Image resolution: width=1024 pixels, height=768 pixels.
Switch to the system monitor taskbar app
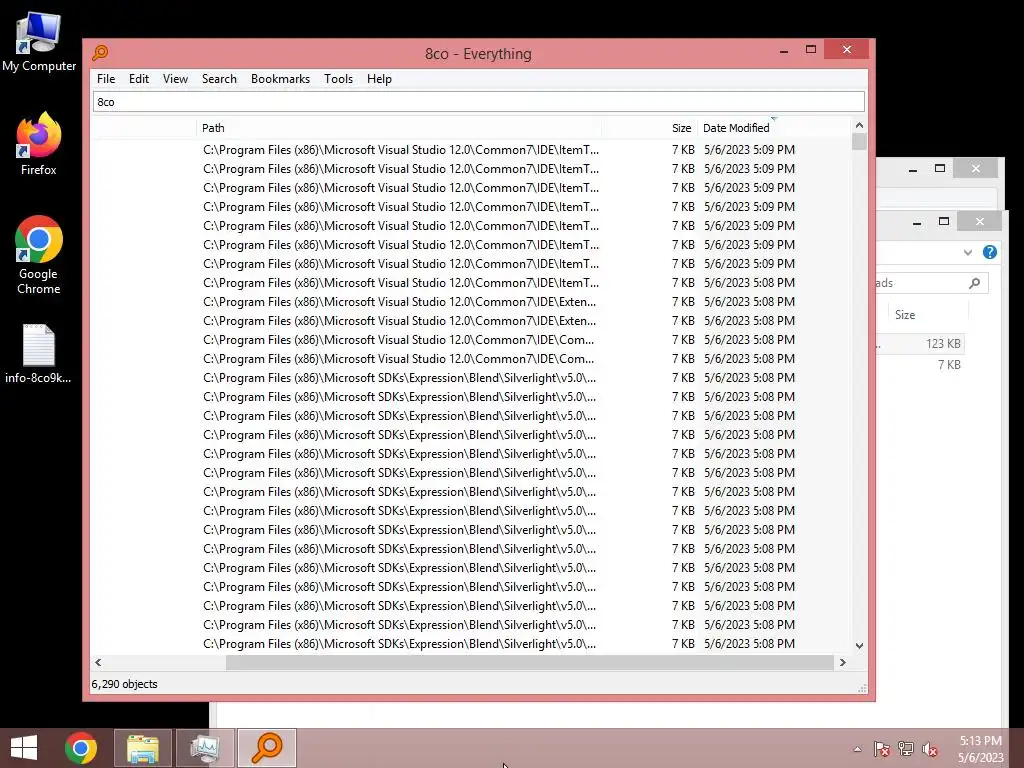(204, 748)
